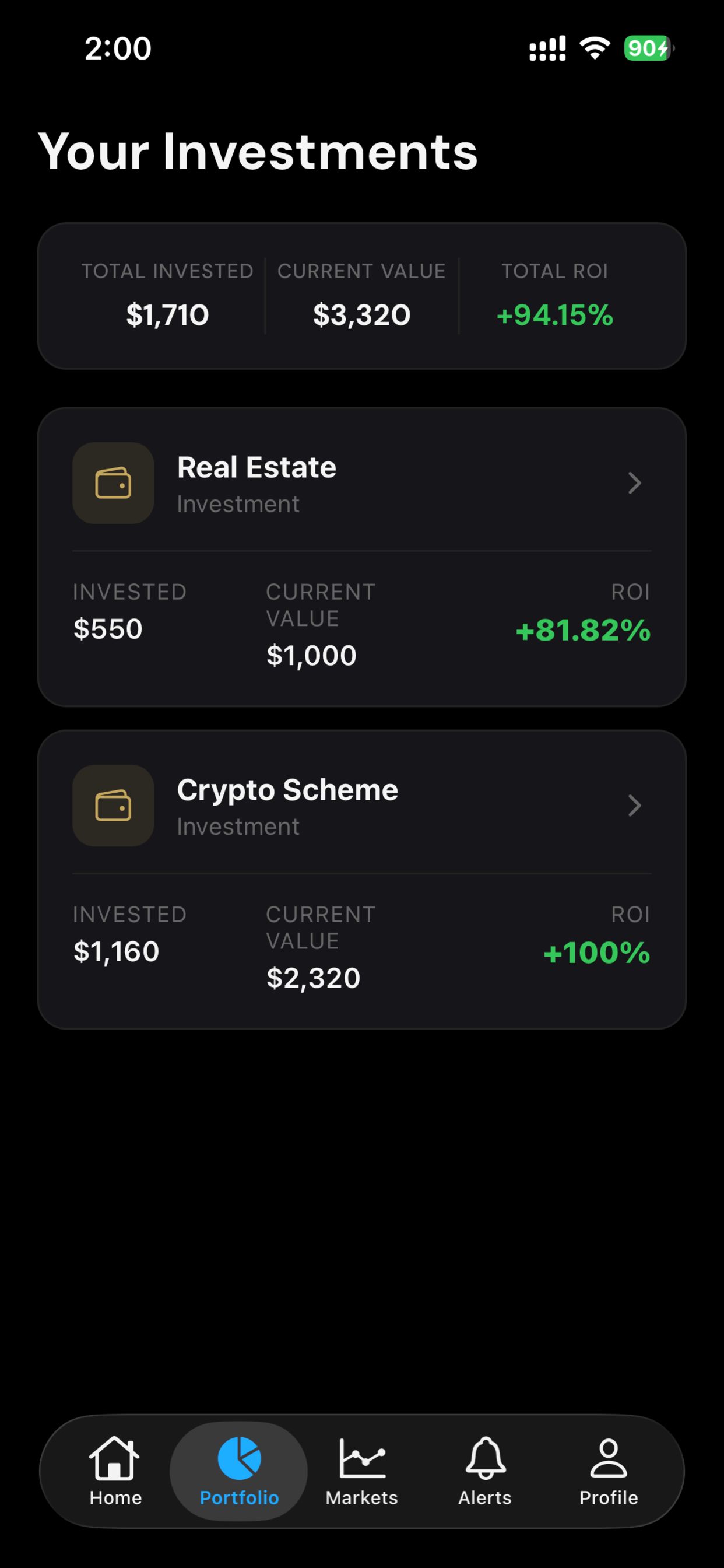Screen dimensions: 724x1568
Task: Tap the Real Estate +81.82% ROI
Action: tap(584, 629)
